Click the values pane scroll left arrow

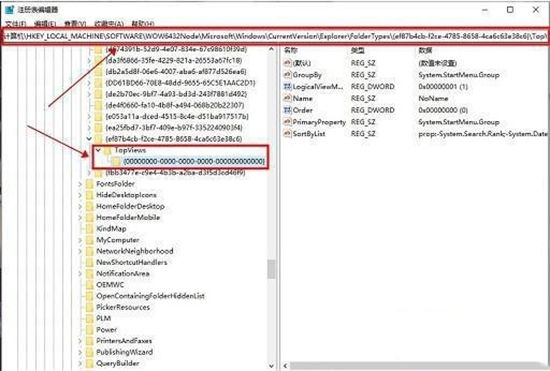pos(286,366)
